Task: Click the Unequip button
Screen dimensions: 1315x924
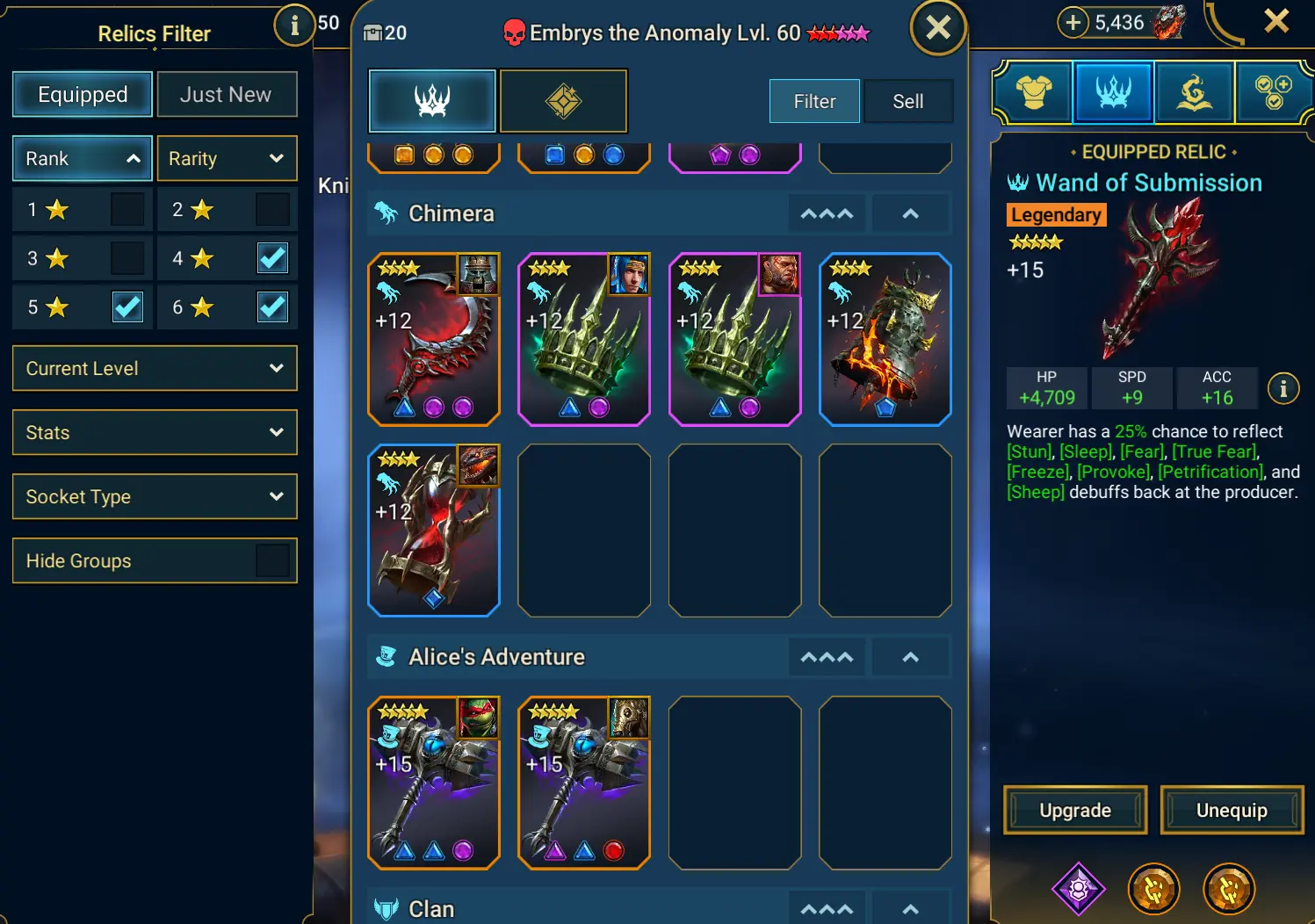Action: click(1232, 810)
